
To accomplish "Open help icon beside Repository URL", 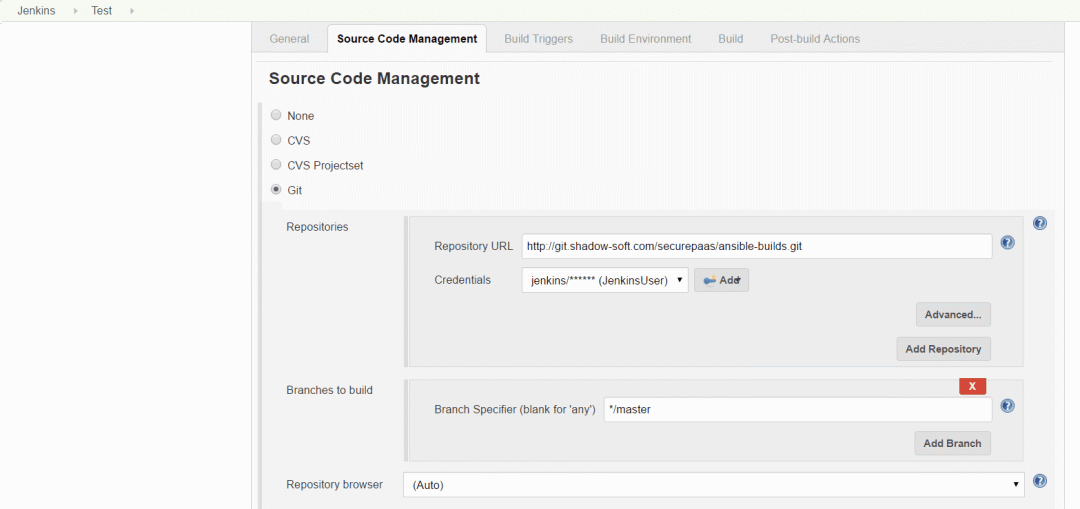I will (1007, 242).
